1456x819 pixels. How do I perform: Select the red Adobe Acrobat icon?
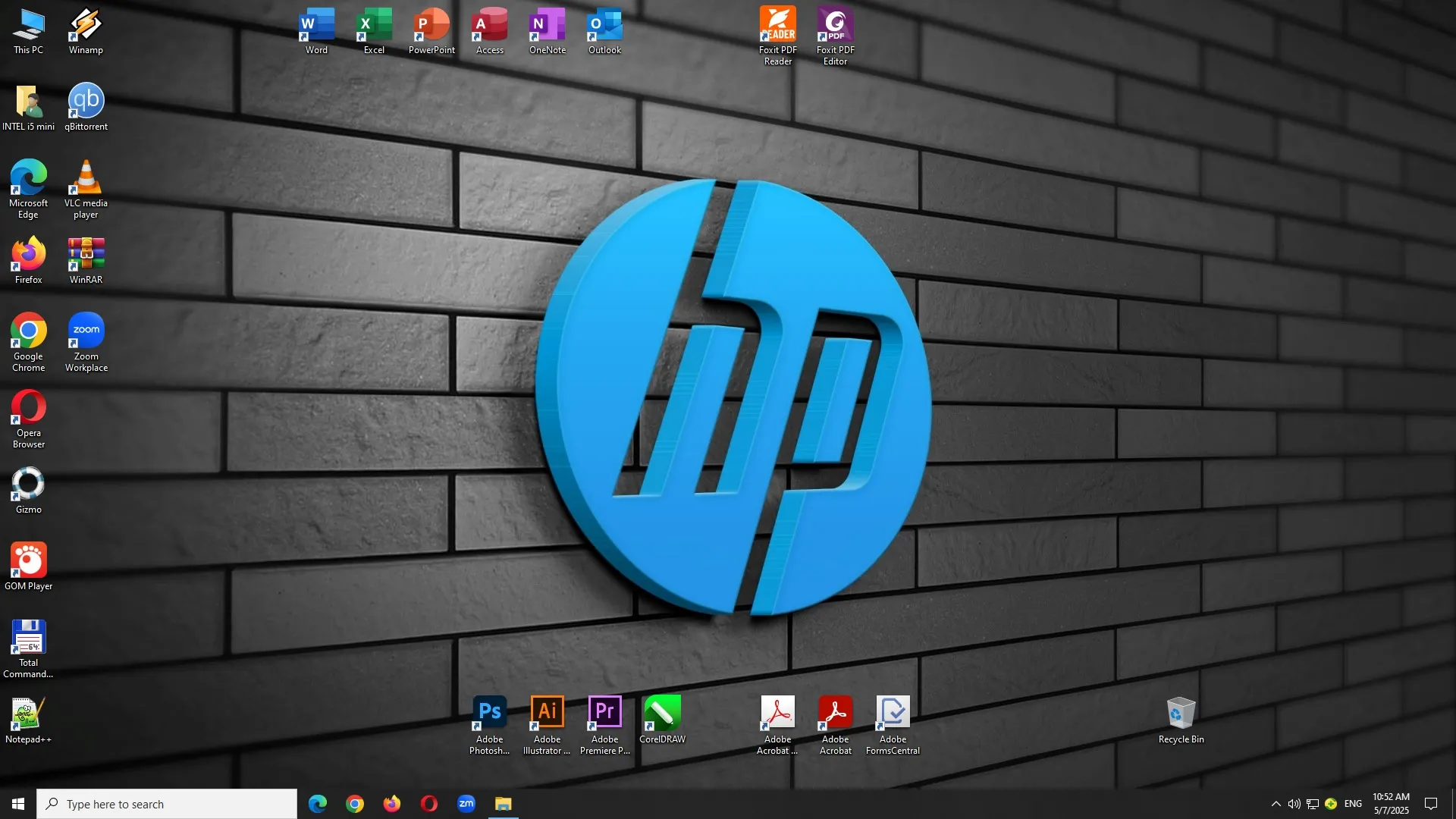click(836, 726)
